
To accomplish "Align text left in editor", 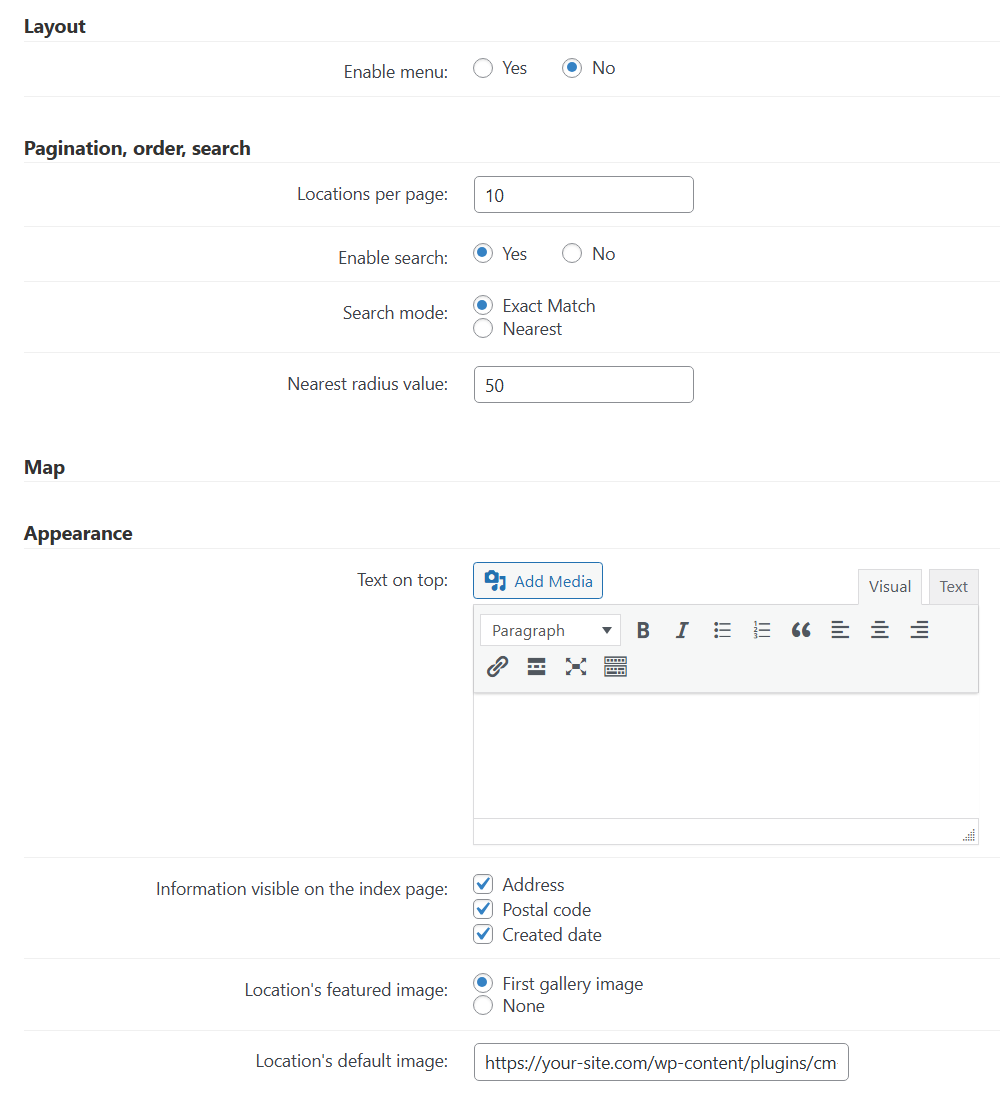I will coord(840,630).
